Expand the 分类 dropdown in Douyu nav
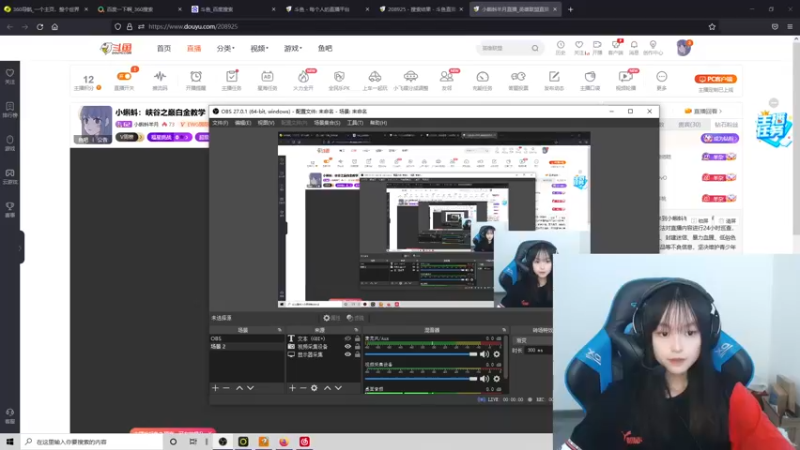 pos(226,48)
